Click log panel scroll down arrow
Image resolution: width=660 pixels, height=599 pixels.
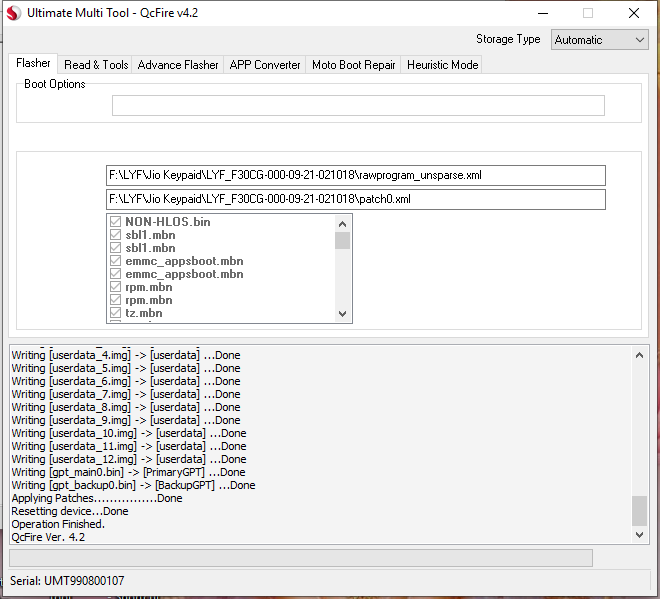click(x=639, y=535)
